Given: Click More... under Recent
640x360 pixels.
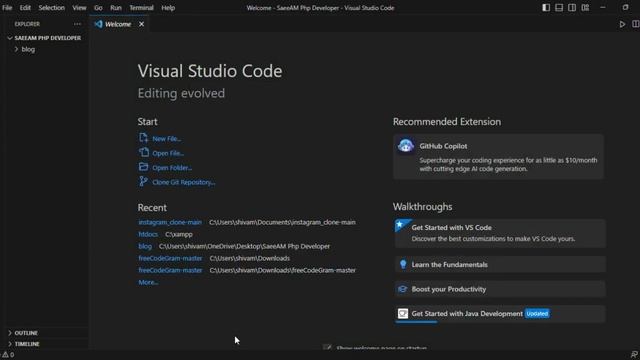Looking at the screenshot, I should tap(148, 282).
